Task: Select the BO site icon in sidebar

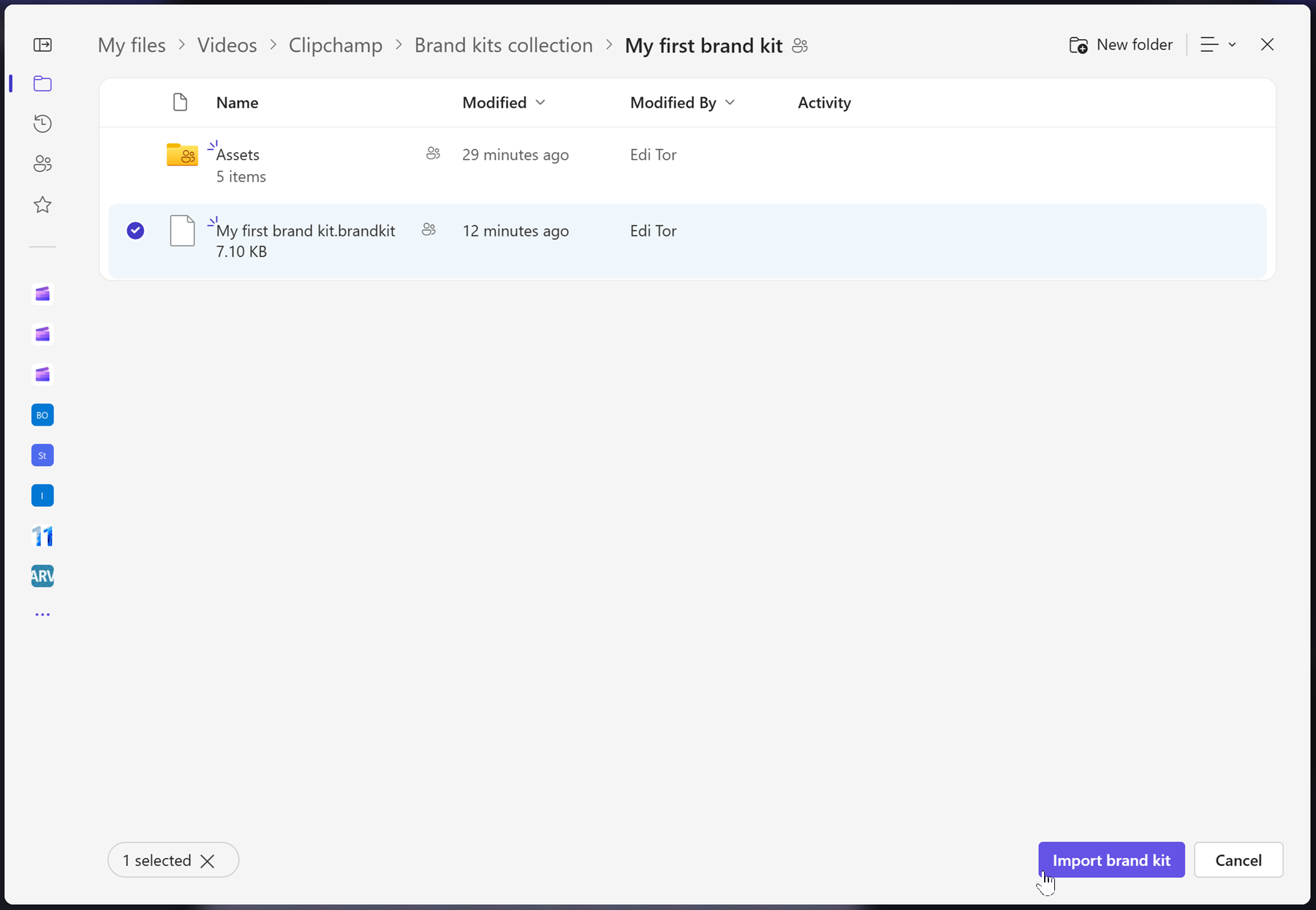Action: 42,415
